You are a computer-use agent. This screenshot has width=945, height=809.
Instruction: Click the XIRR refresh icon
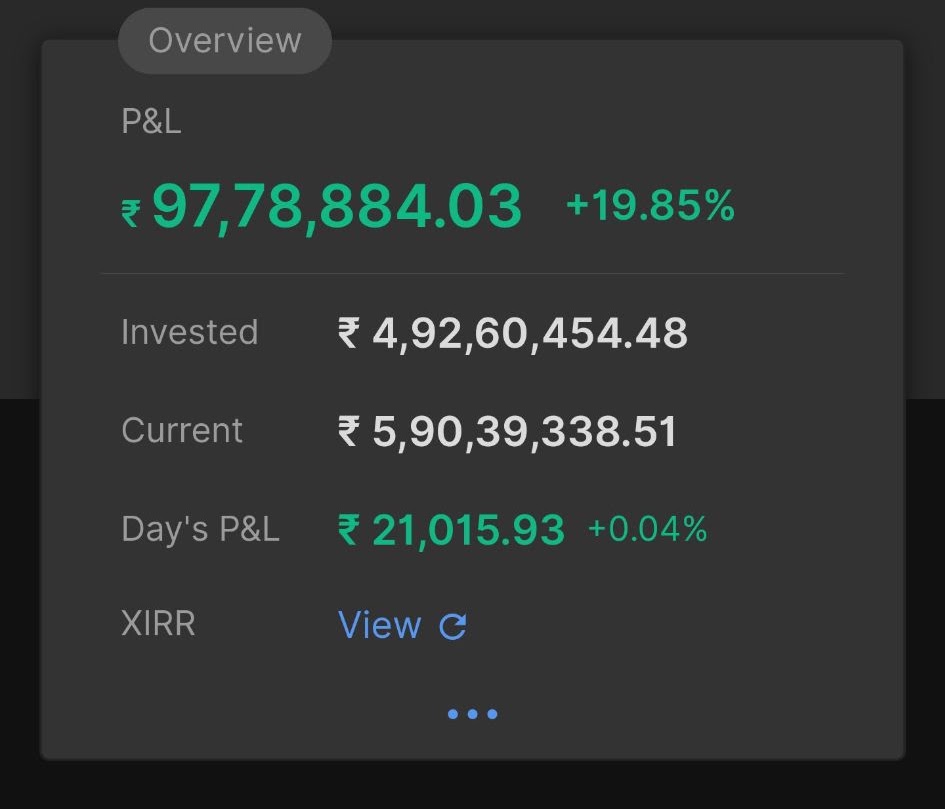click(453, 626)
